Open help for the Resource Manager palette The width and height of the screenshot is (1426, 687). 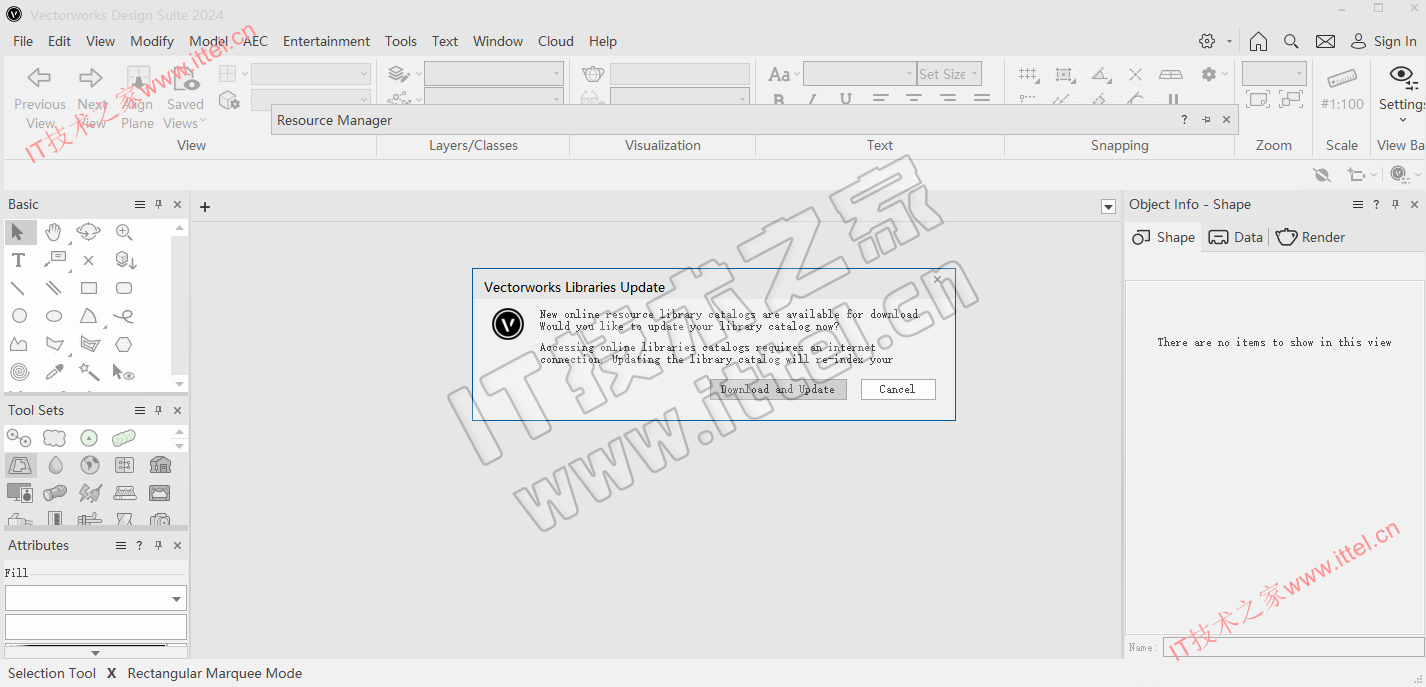pyautogui.click(x=1184, y=120)
